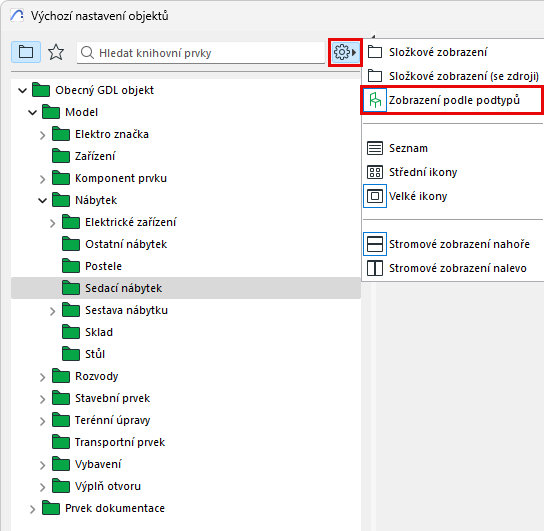Choose Složkové zobrazení (se zdroji) option
The width and height of the screenshot is (544, 531).
click(x=464, y=76)
